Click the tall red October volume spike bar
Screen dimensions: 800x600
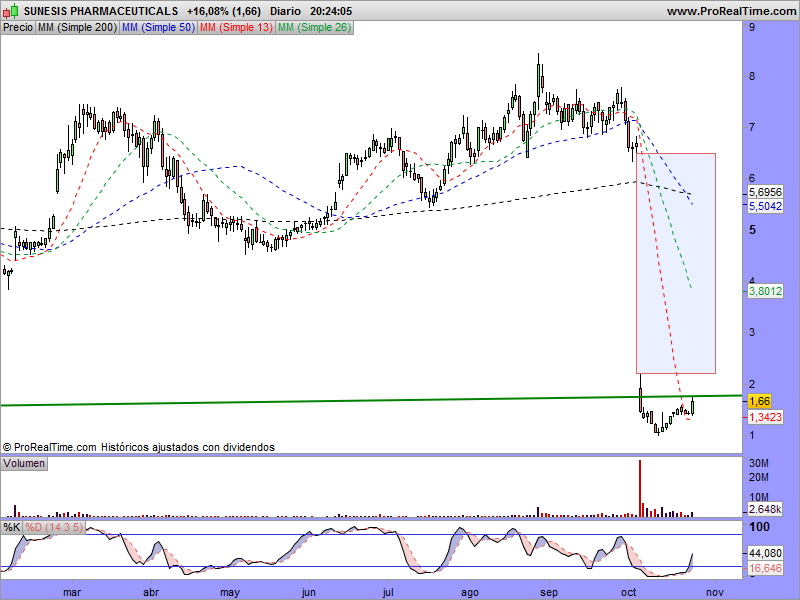(640, 488)
